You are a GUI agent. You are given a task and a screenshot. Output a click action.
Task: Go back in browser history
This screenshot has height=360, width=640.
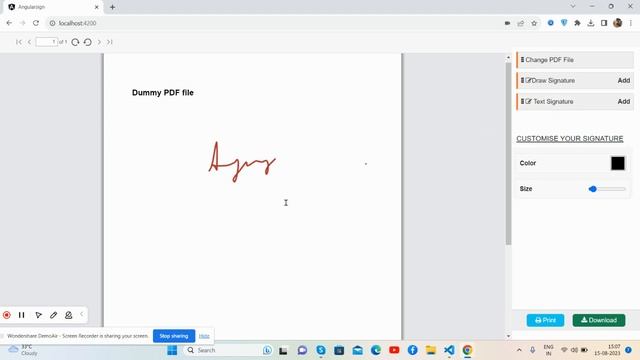pyautogui.click(x=9, y=23)
